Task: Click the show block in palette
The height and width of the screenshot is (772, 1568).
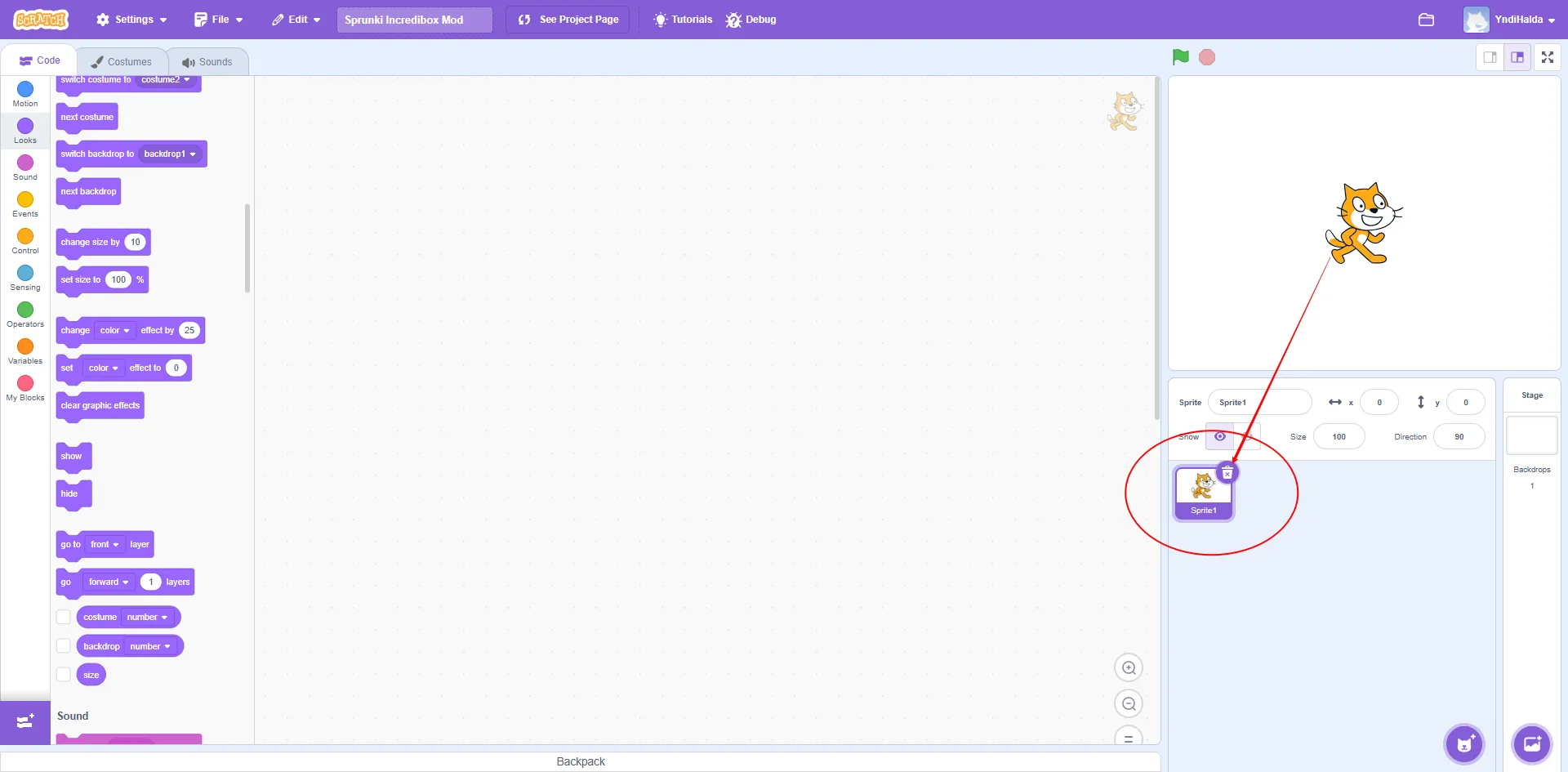Action: pos(73,456)
